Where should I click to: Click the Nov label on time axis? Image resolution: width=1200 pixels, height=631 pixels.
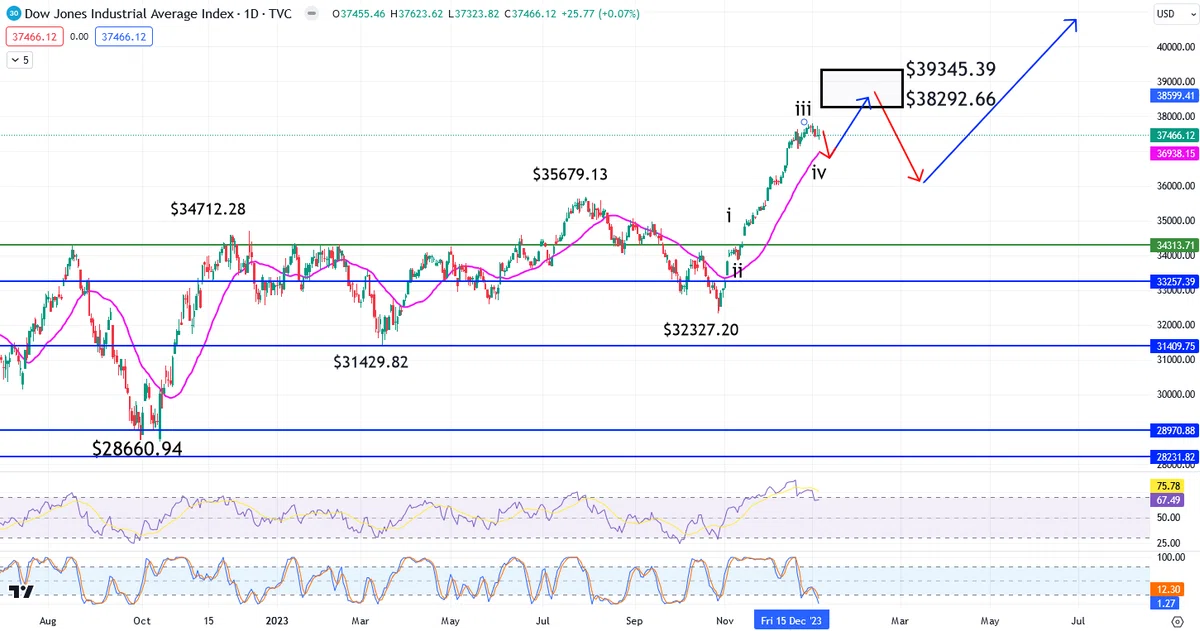point(726,621)
